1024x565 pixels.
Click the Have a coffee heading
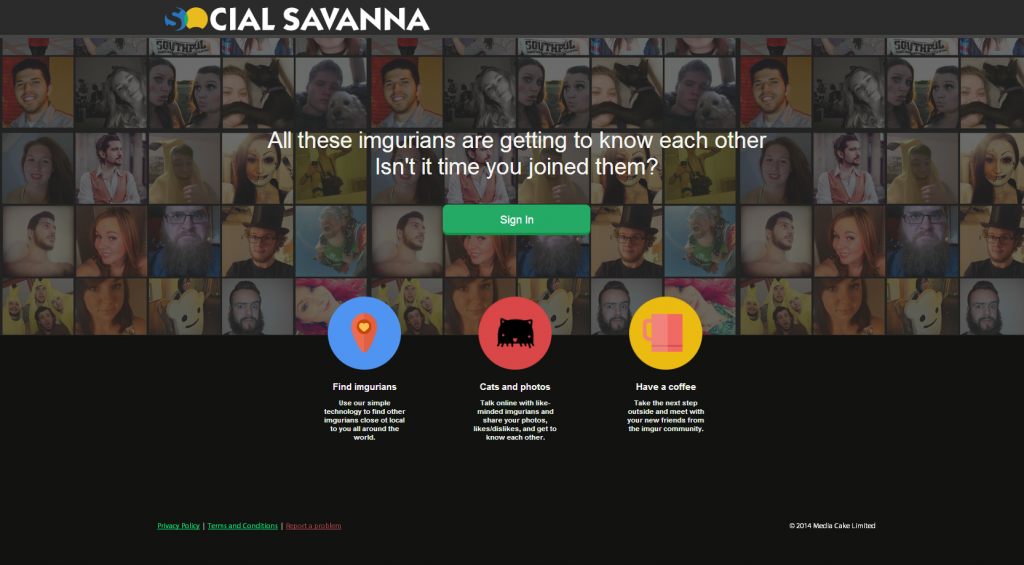click(665, 387)
